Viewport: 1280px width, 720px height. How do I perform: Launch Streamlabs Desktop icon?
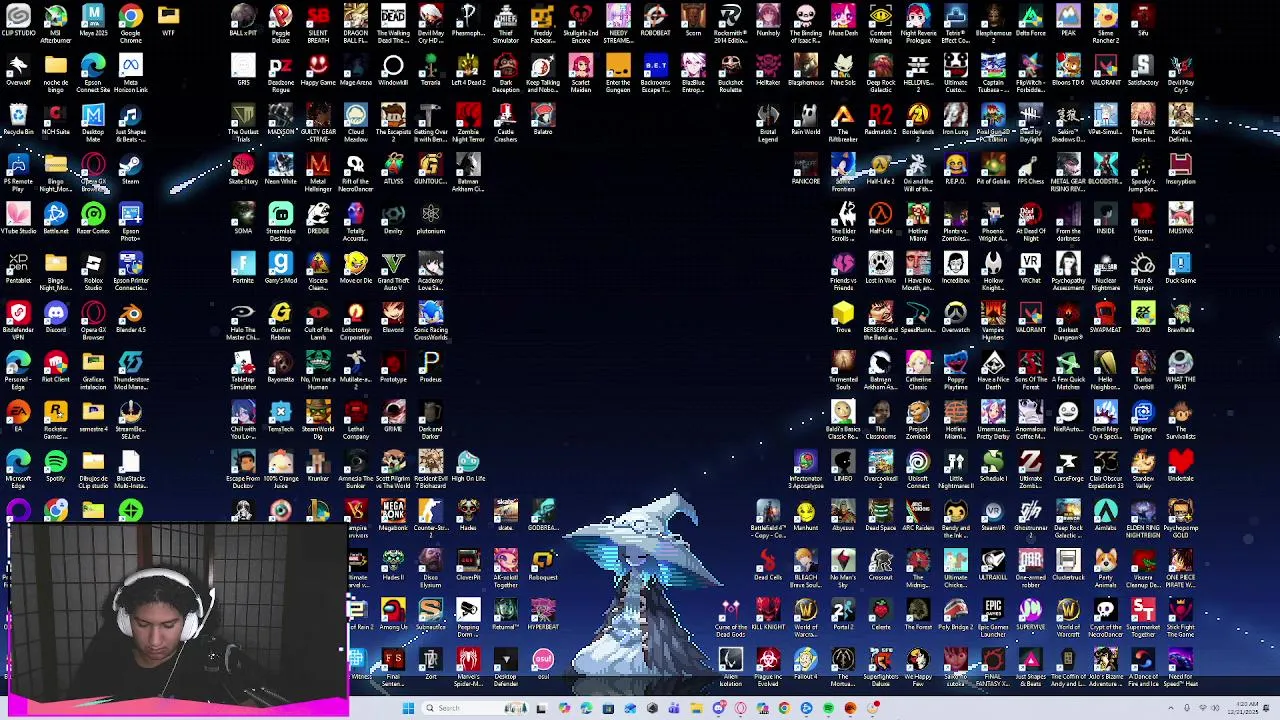click(281, 222)
